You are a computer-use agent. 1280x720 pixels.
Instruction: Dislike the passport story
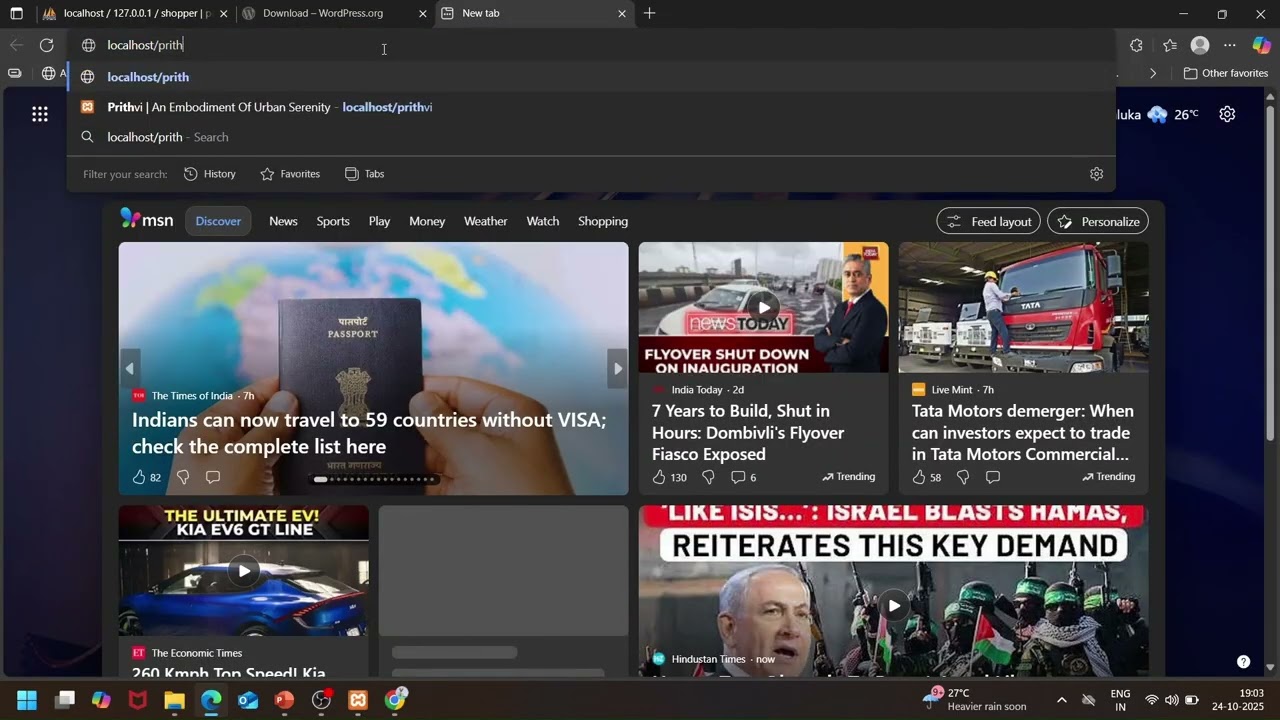[x=183, y=477]
